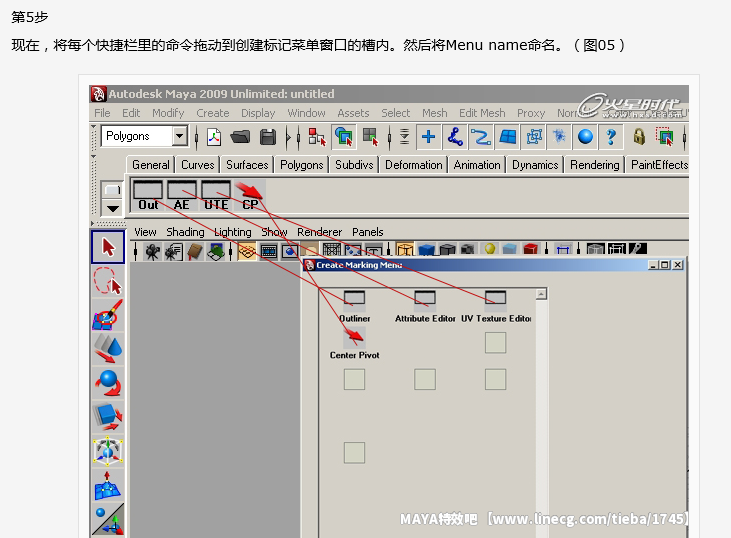Click the UTE shelf button
Image resolution: width=731 pixels, height=538 pixels.
click(216, 195)
